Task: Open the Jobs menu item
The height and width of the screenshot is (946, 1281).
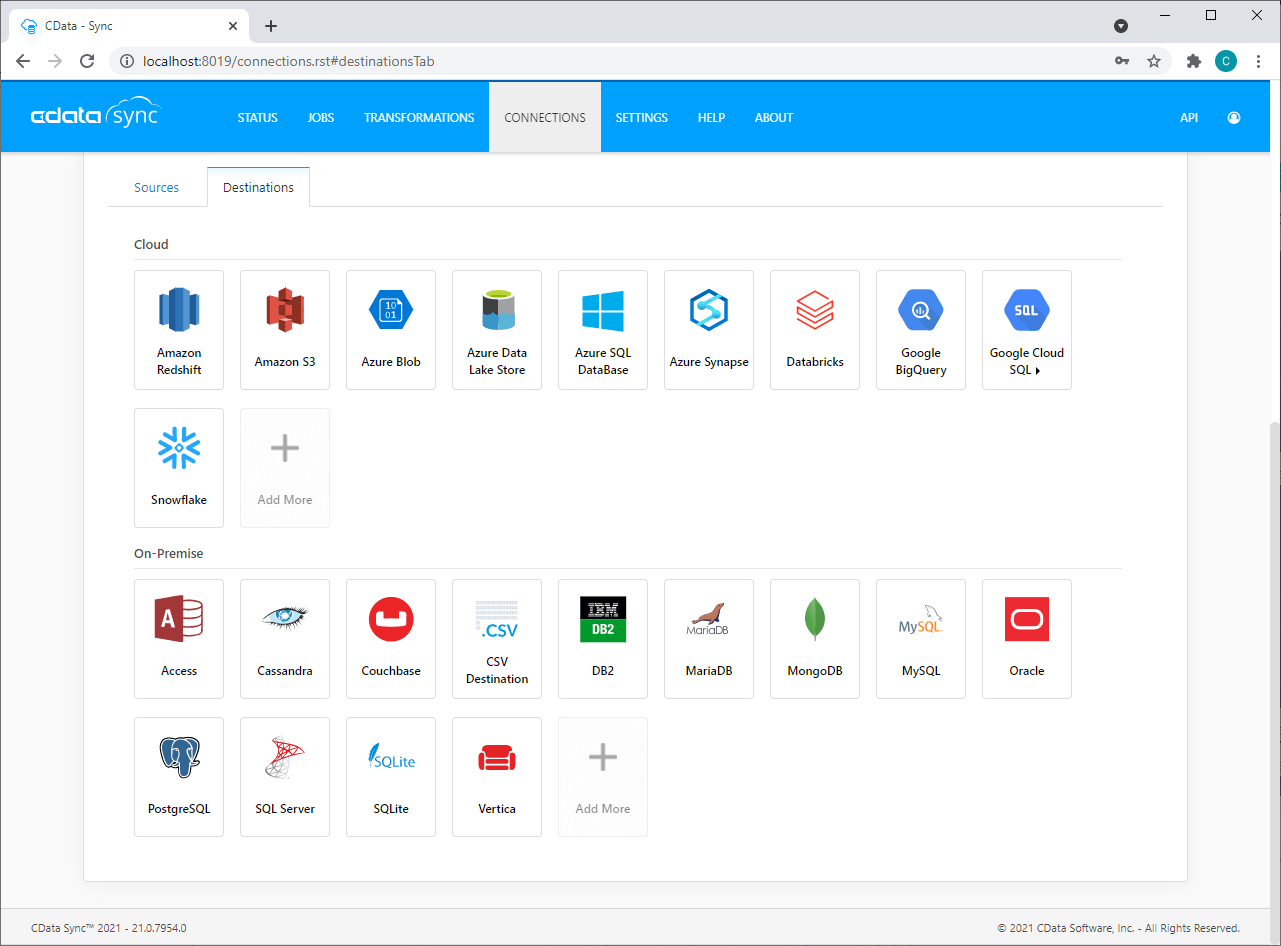Action: [321, 118]
